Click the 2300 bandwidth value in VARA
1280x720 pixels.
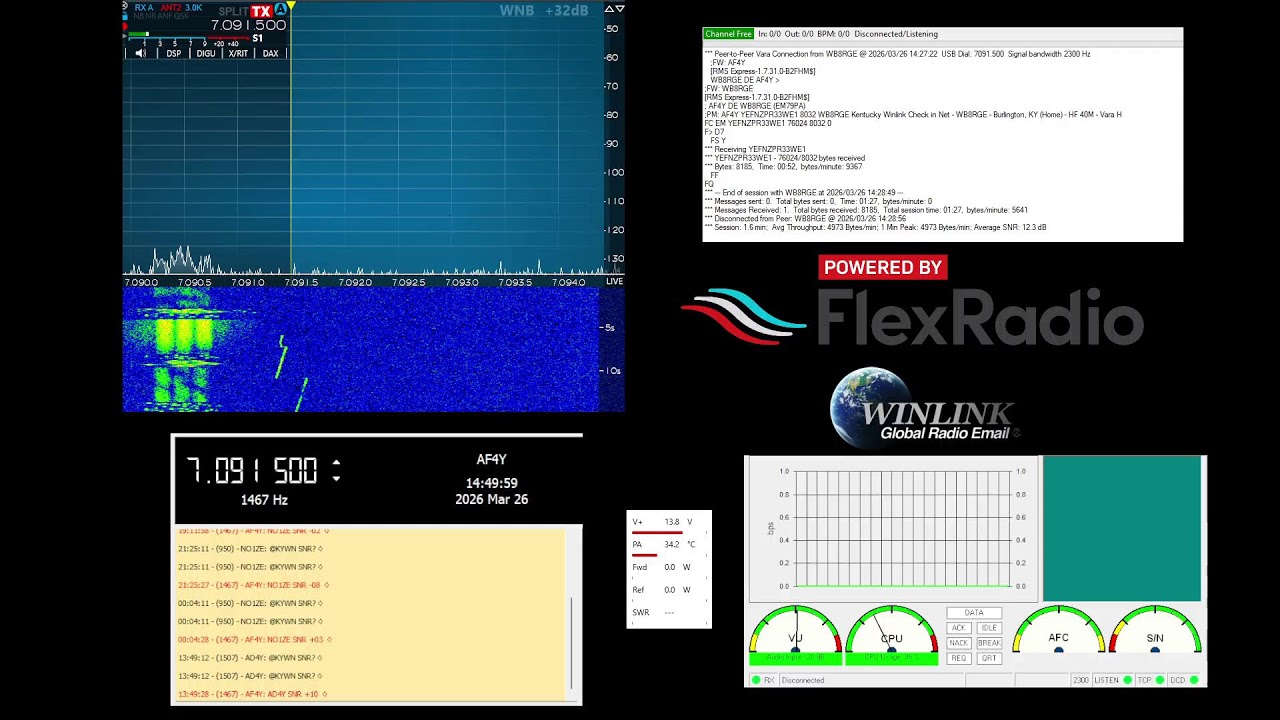coord(1080,680)
